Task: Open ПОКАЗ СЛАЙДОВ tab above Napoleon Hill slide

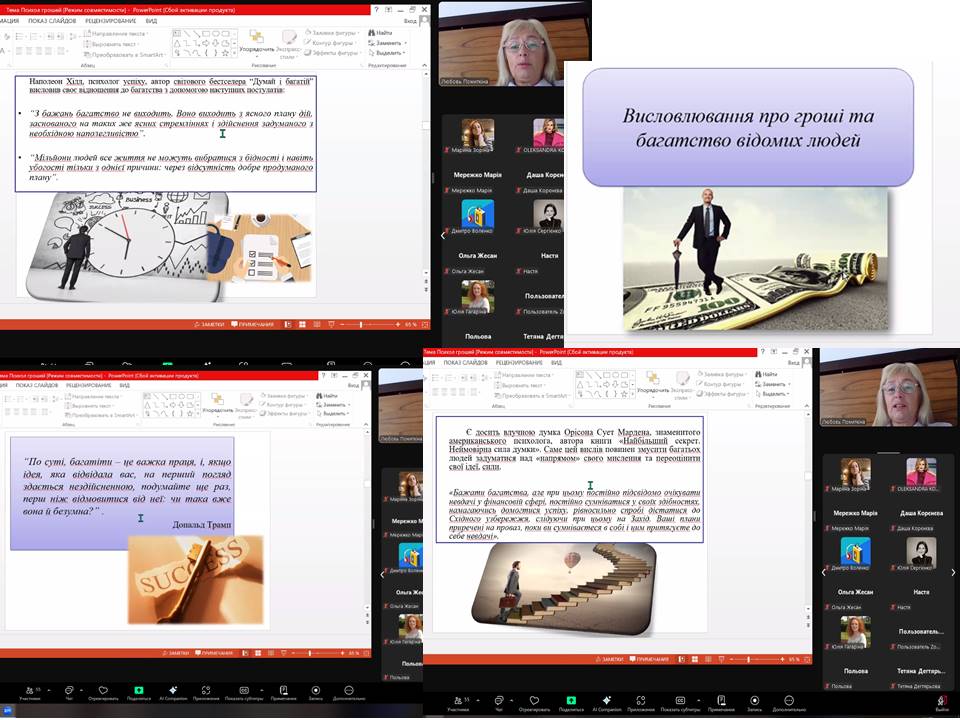Action: coord(51,20)
